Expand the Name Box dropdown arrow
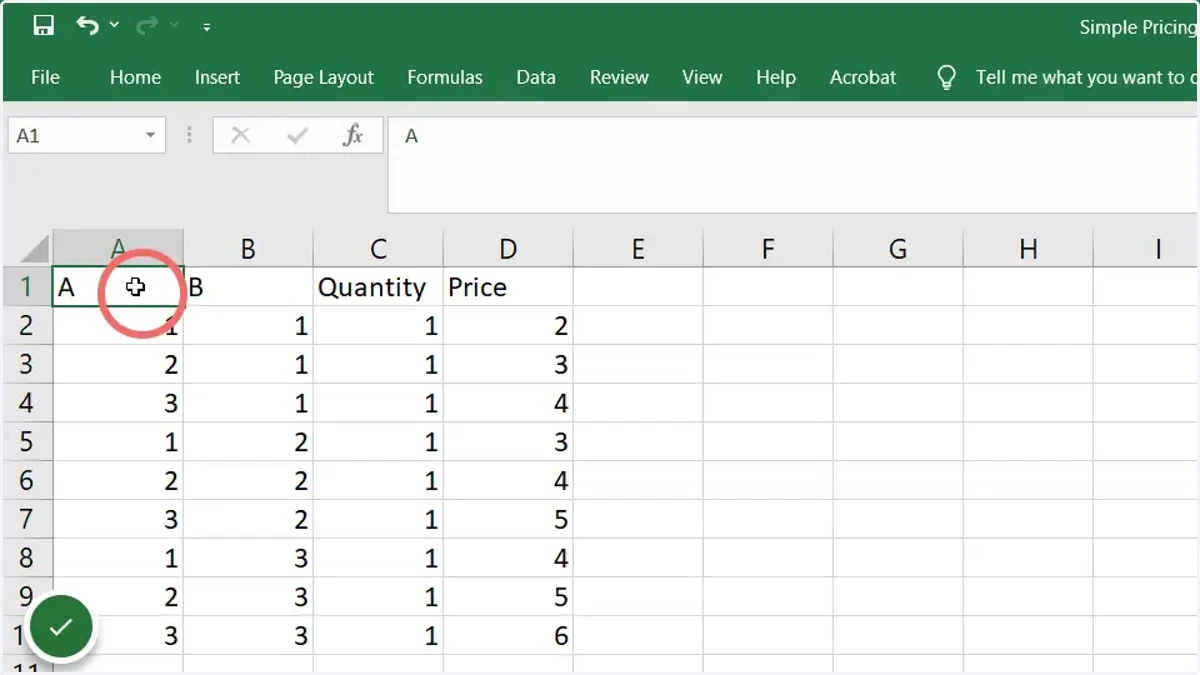The width and height of the screenshot is (1200, 675). [x=151, y=136]
